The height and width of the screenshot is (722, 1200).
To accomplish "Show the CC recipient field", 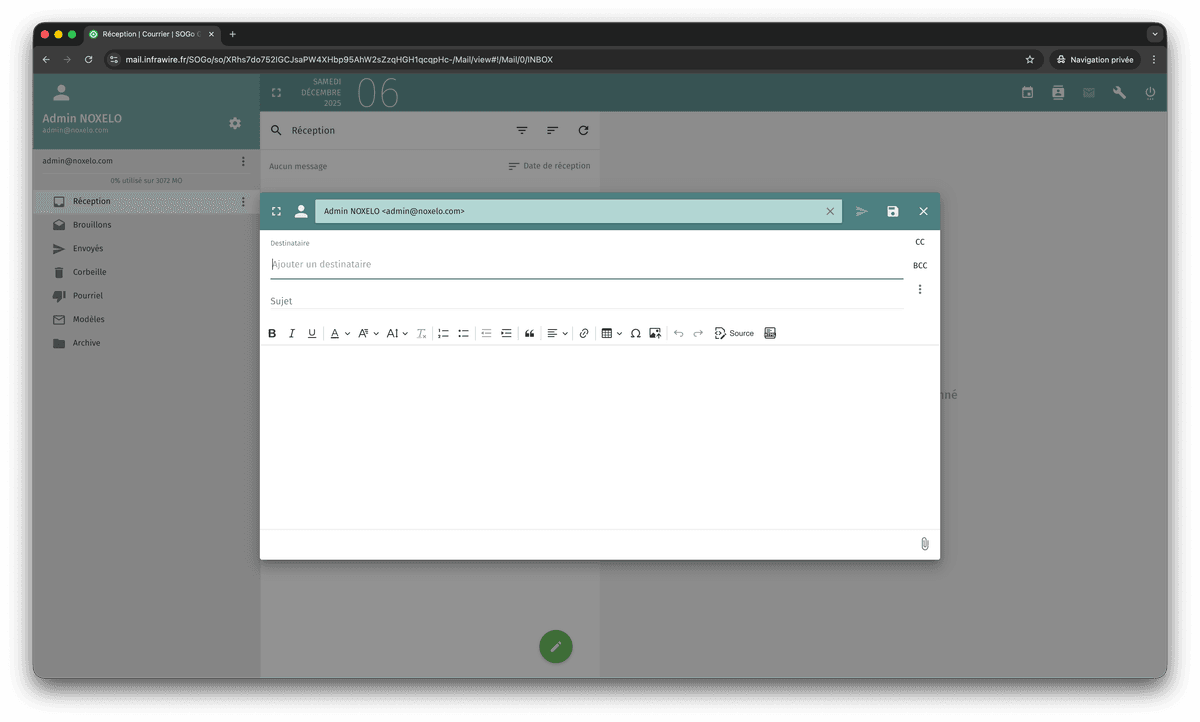I will pyautogui.click(x=919, y=241).
